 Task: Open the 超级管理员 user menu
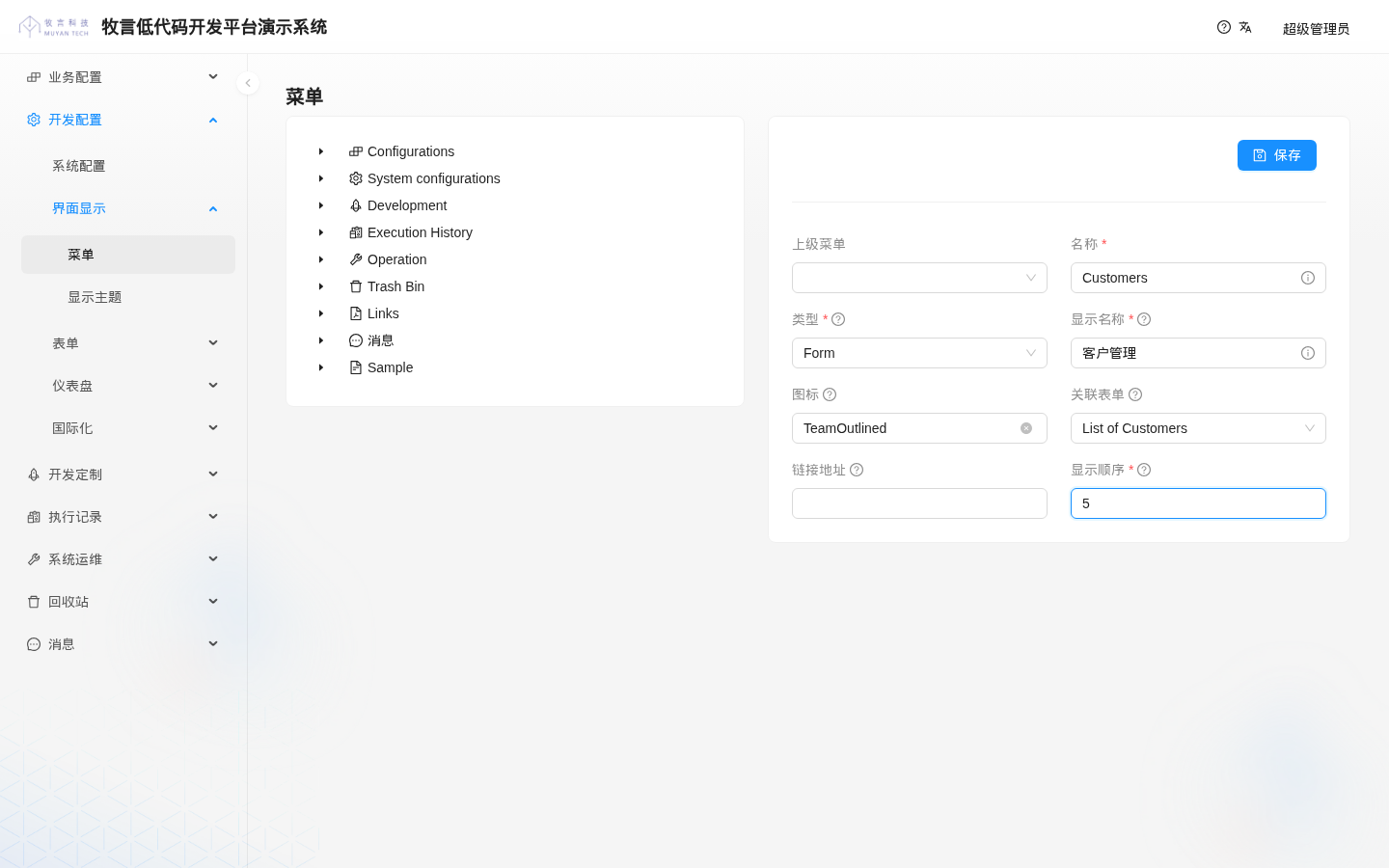coord(1316,29)
